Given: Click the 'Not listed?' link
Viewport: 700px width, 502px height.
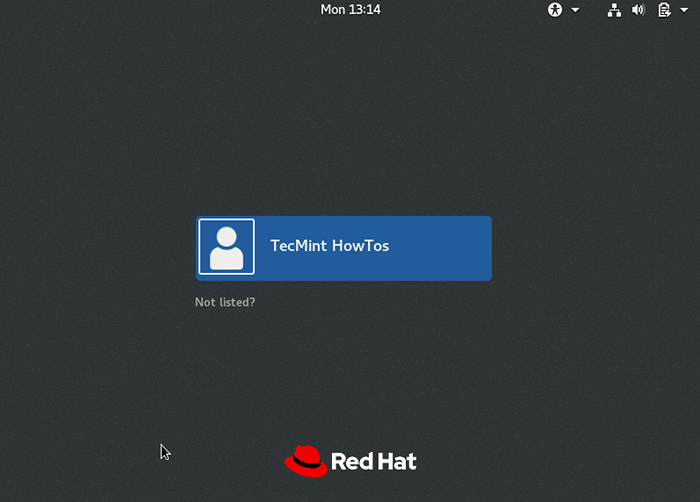Looking at the screenshot, I should (x=225, y=302).
